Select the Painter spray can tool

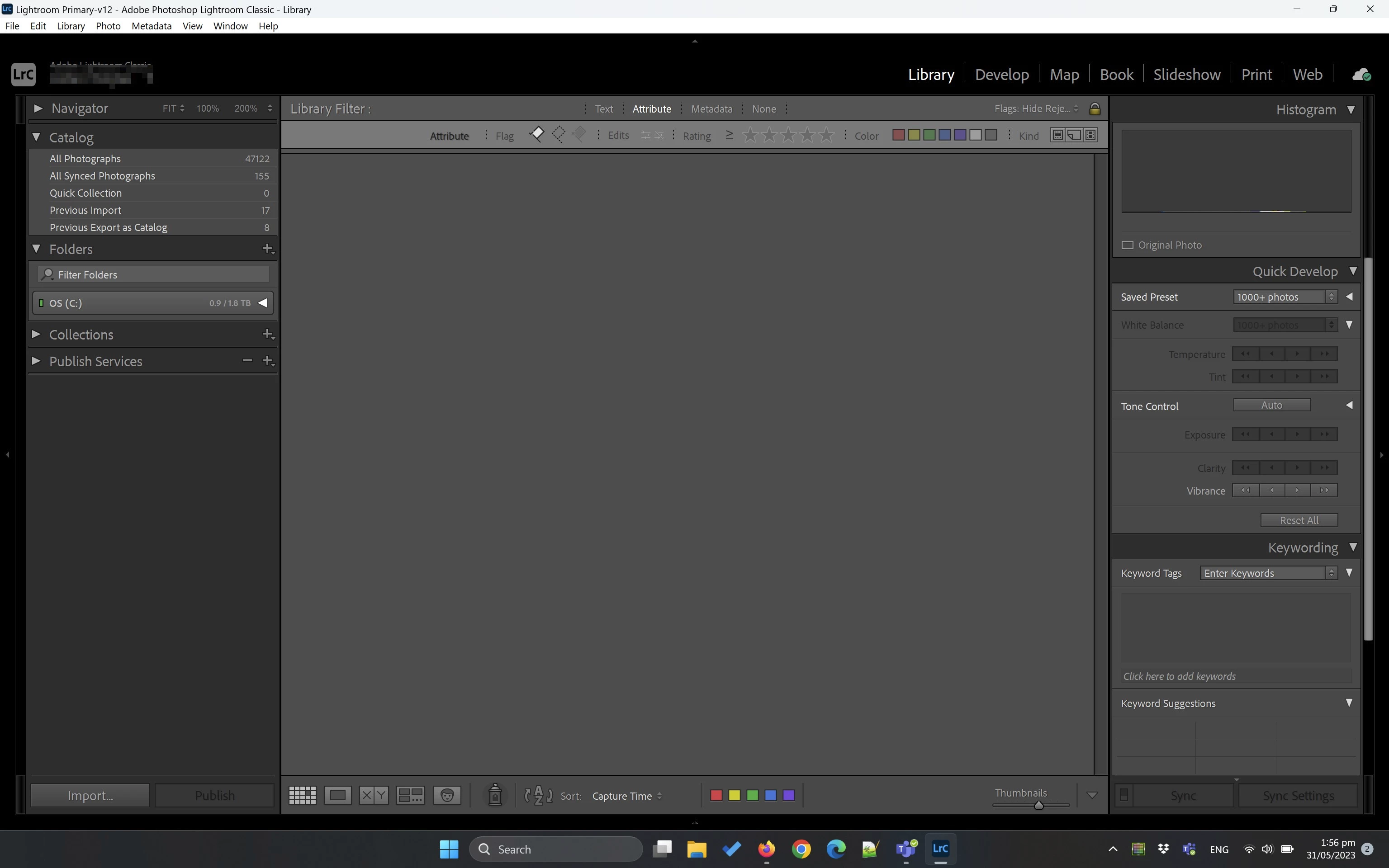point(494,795)
